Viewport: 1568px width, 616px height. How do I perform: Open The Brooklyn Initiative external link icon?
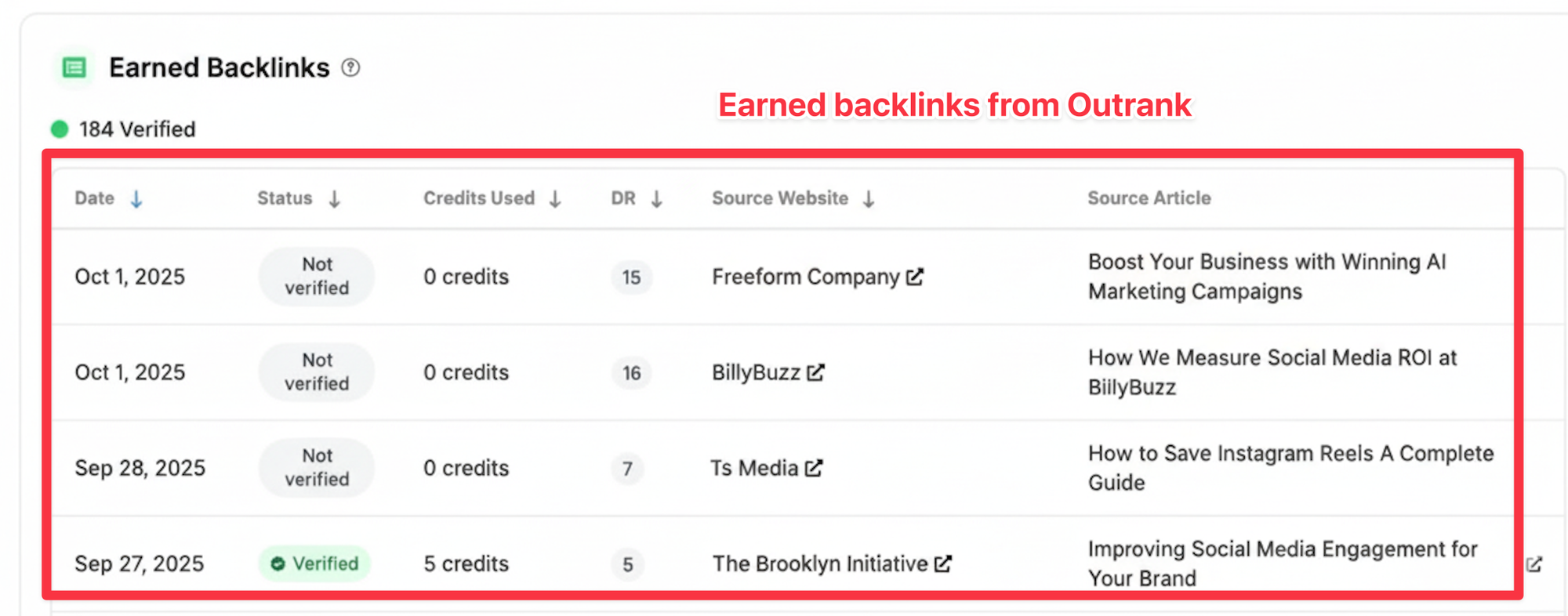click(943, 563)
